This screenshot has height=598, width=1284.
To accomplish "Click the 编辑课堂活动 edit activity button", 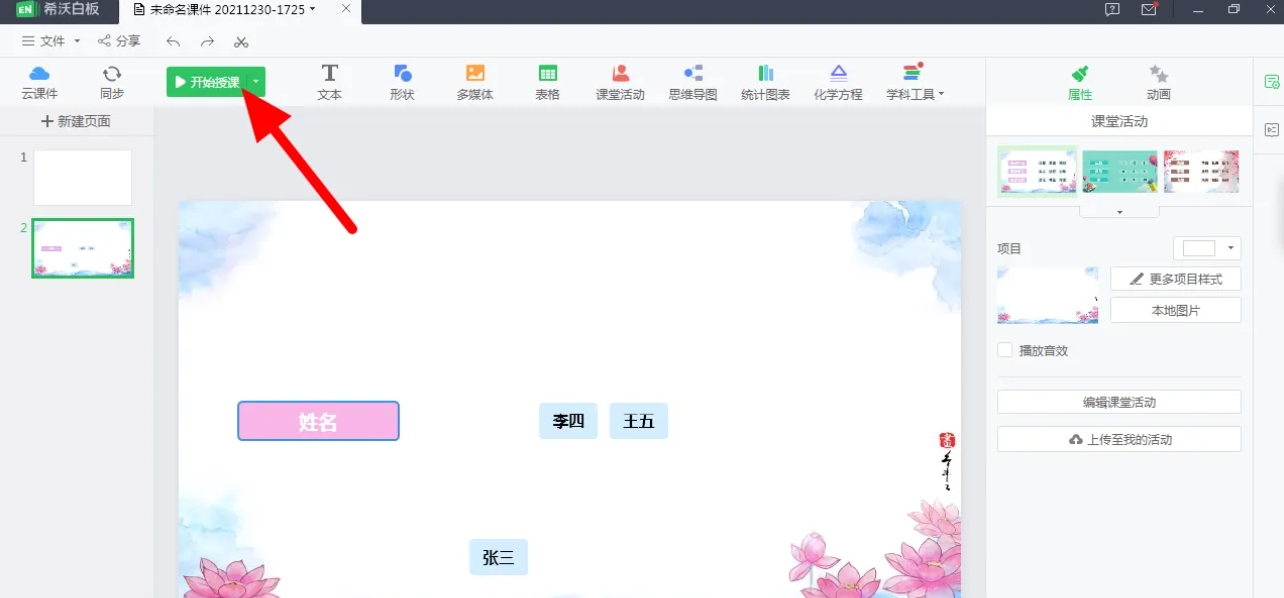I will [1118, 401].
